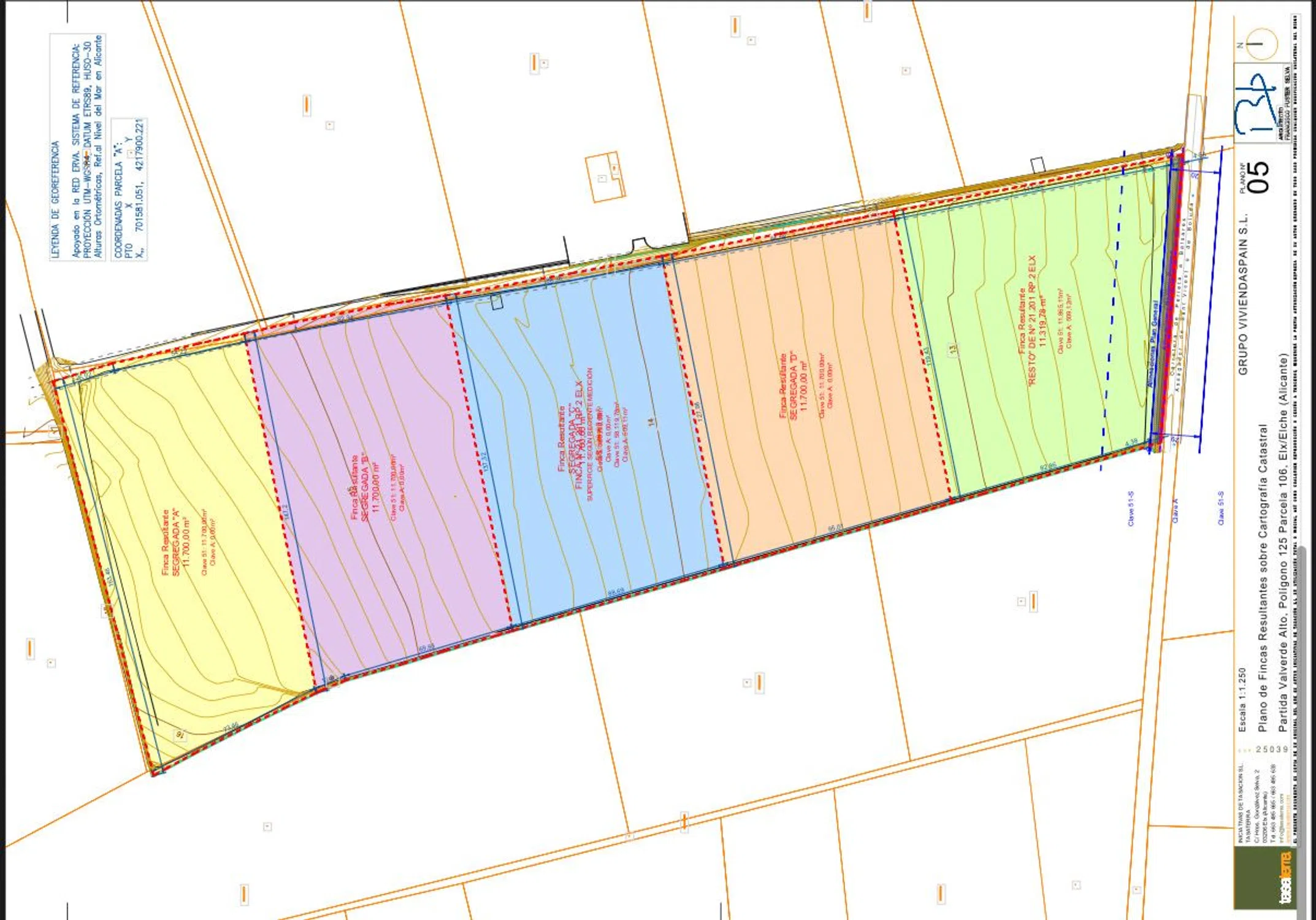Screen dimensions: 1316x920
Task: Click the Escala 1:1.250 text
Action: (1242, 699)
